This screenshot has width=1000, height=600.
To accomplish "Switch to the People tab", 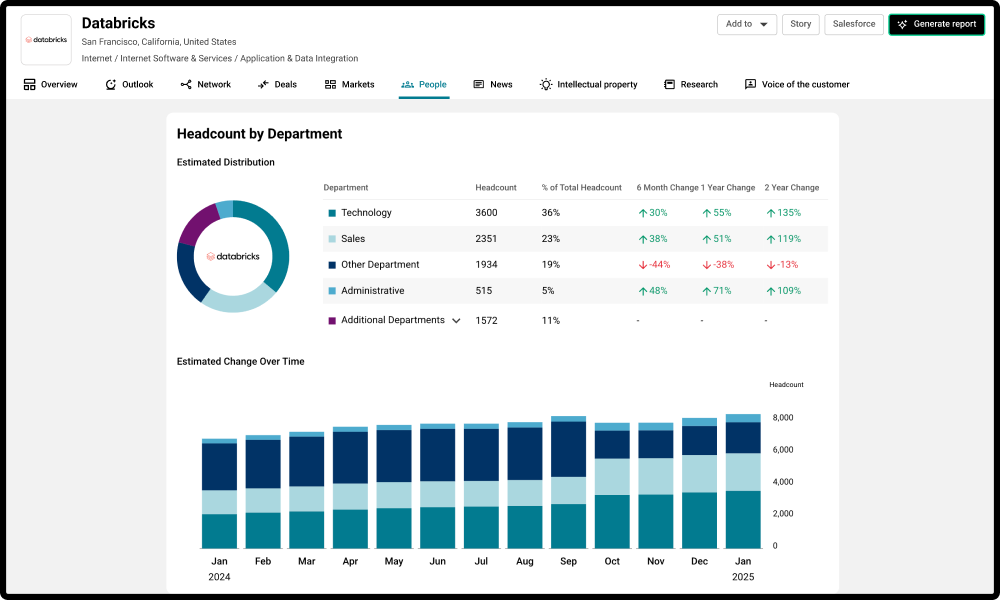I will tap(424, 85).
